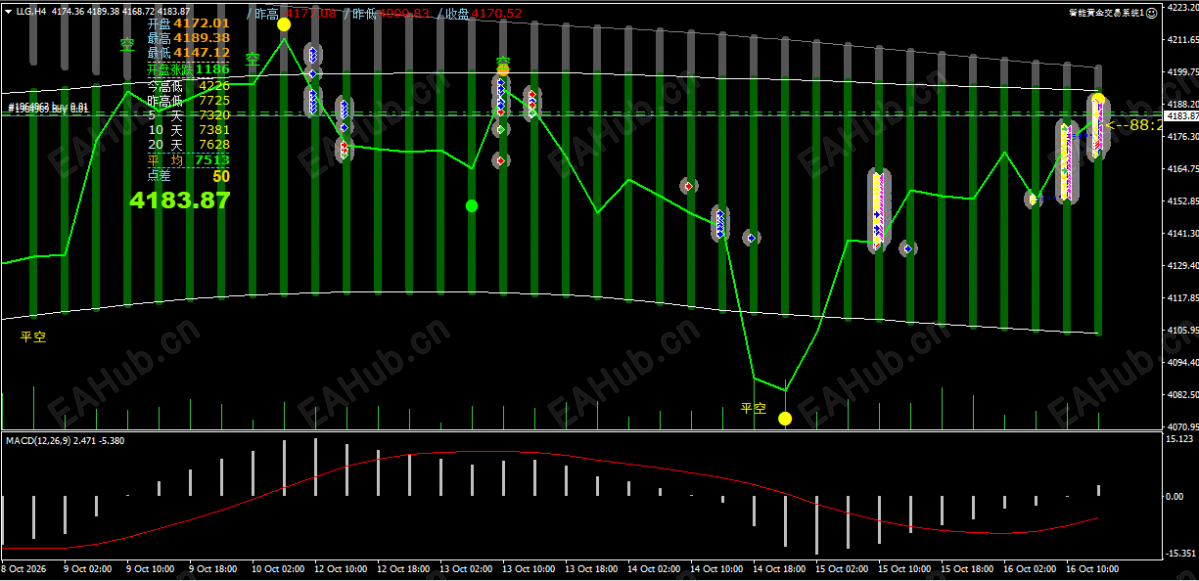Image resolution: width=1199 pixels, height=581 pixels.
Task: Click the yellow dot at the 10 Oct peak
Action: tap(284, 24)
